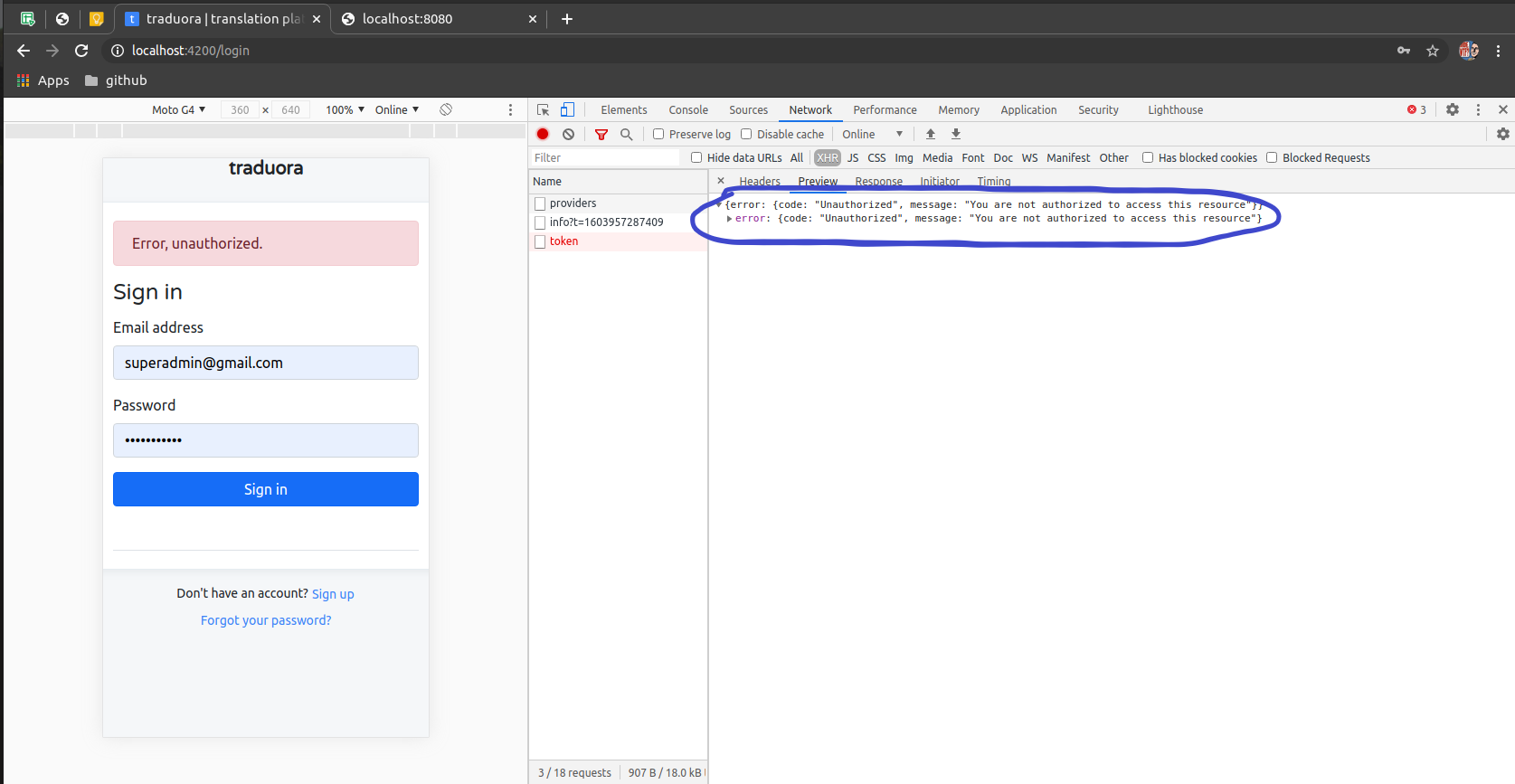This screenshot has width=1515, height=784.
Task: Open the 100% zoom dropdown
Action: [x=346, y=109]
